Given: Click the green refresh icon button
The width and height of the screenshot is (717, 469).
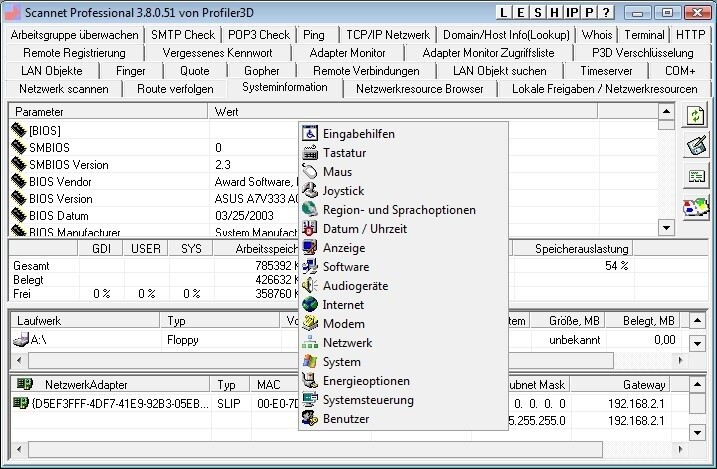Looking at the screenshot, I should (x=696, y=115).
